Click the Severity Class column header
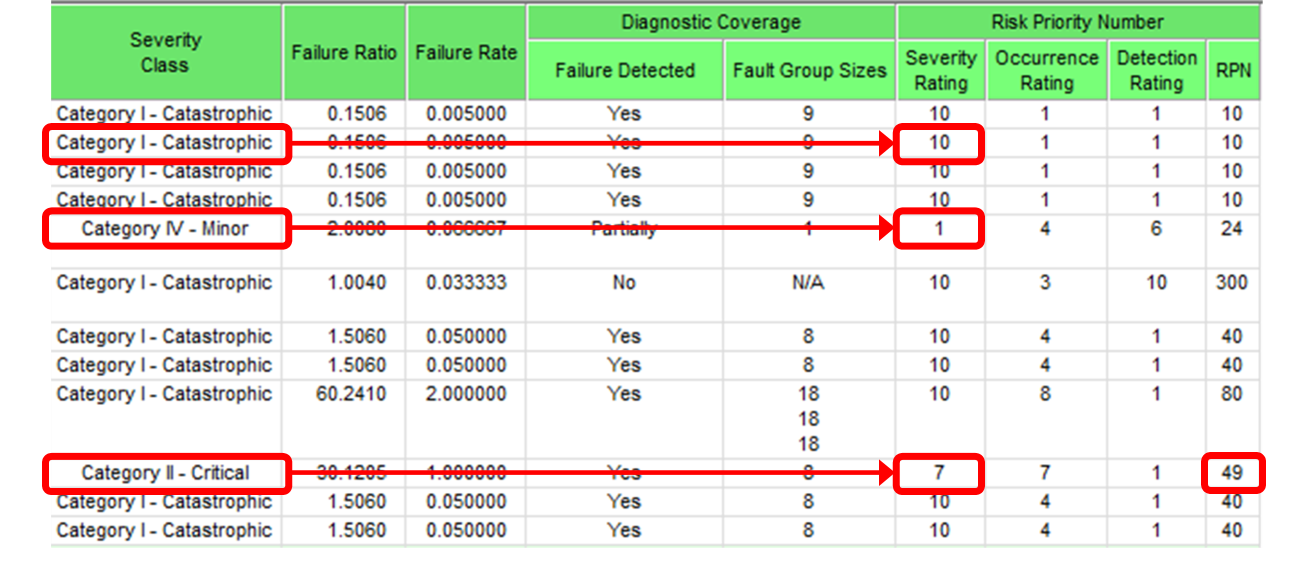Screen dimensions: 1300x582 point(166,52)
